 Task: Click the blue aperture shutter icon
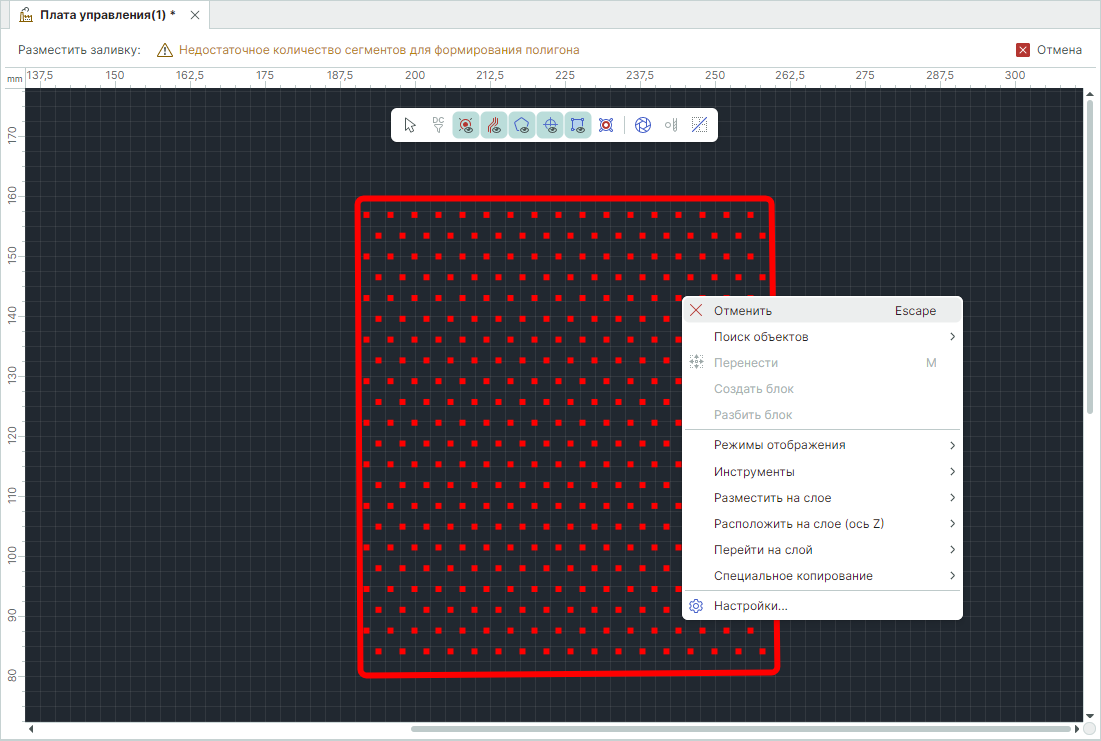[x=644, y=125]
